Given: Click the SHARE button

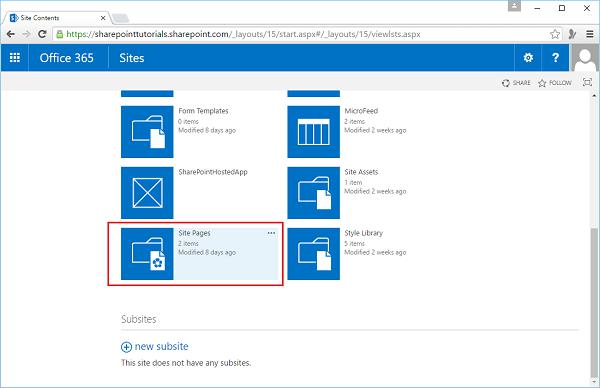Looking at the screenshot, I should point(516,83).
